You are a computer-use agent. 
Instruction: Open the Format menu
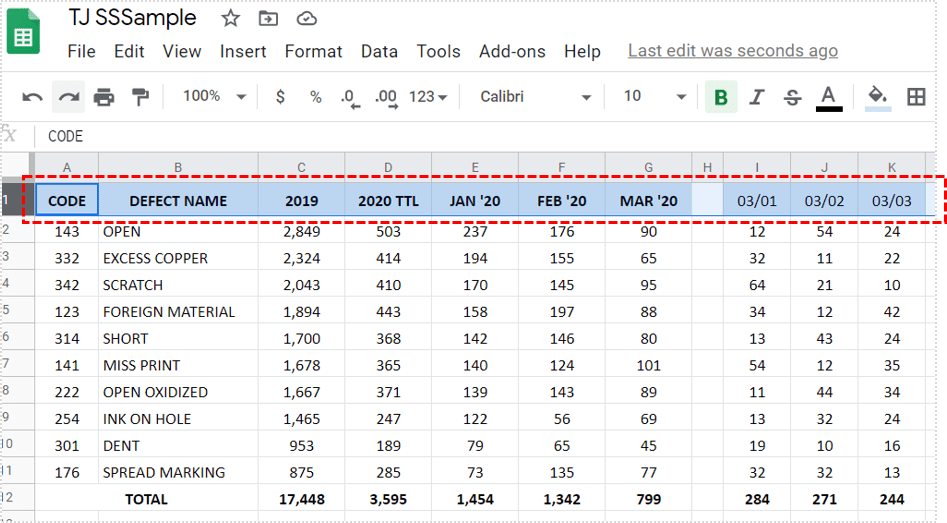click(x=313, y=51)
